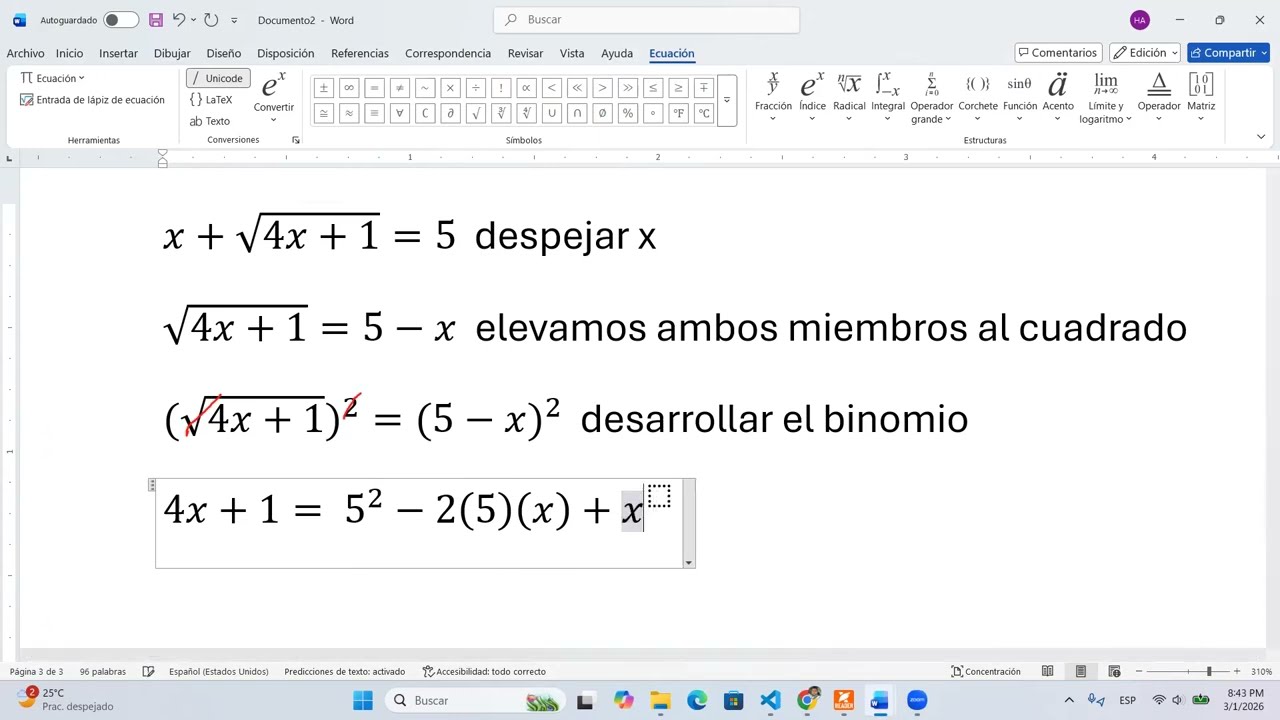The height and width of the screenshot is (720, 1280).
Task: Click Entrada de lápiz de ecuación
Action: click(x=92, y=100)
